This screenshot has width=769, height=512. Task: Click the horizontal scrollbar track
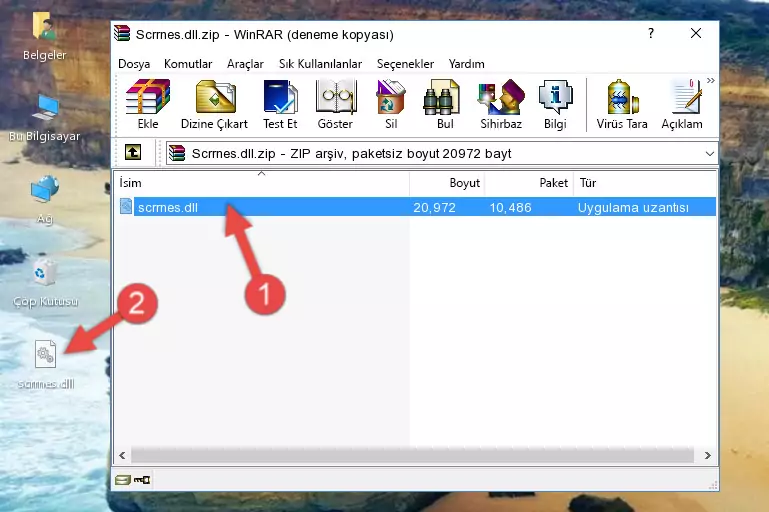[x=412, y=455]
